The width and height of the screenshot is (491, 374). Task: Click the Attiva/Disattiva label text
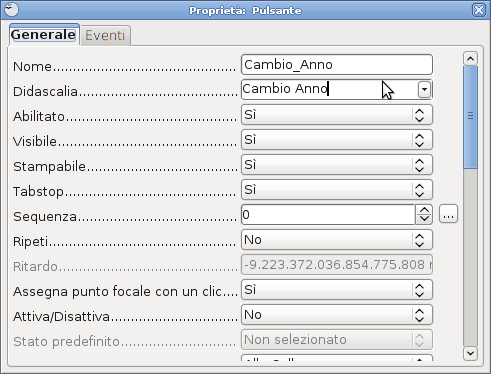point(61,316)
